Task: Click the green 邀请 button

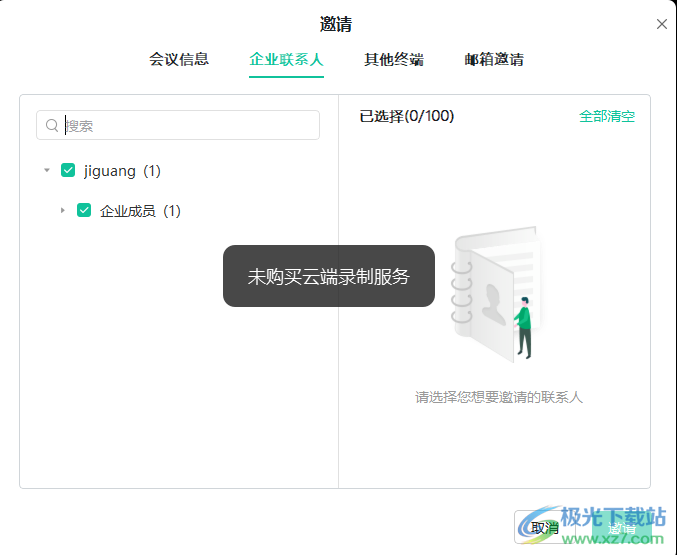Action: [621, 527]
